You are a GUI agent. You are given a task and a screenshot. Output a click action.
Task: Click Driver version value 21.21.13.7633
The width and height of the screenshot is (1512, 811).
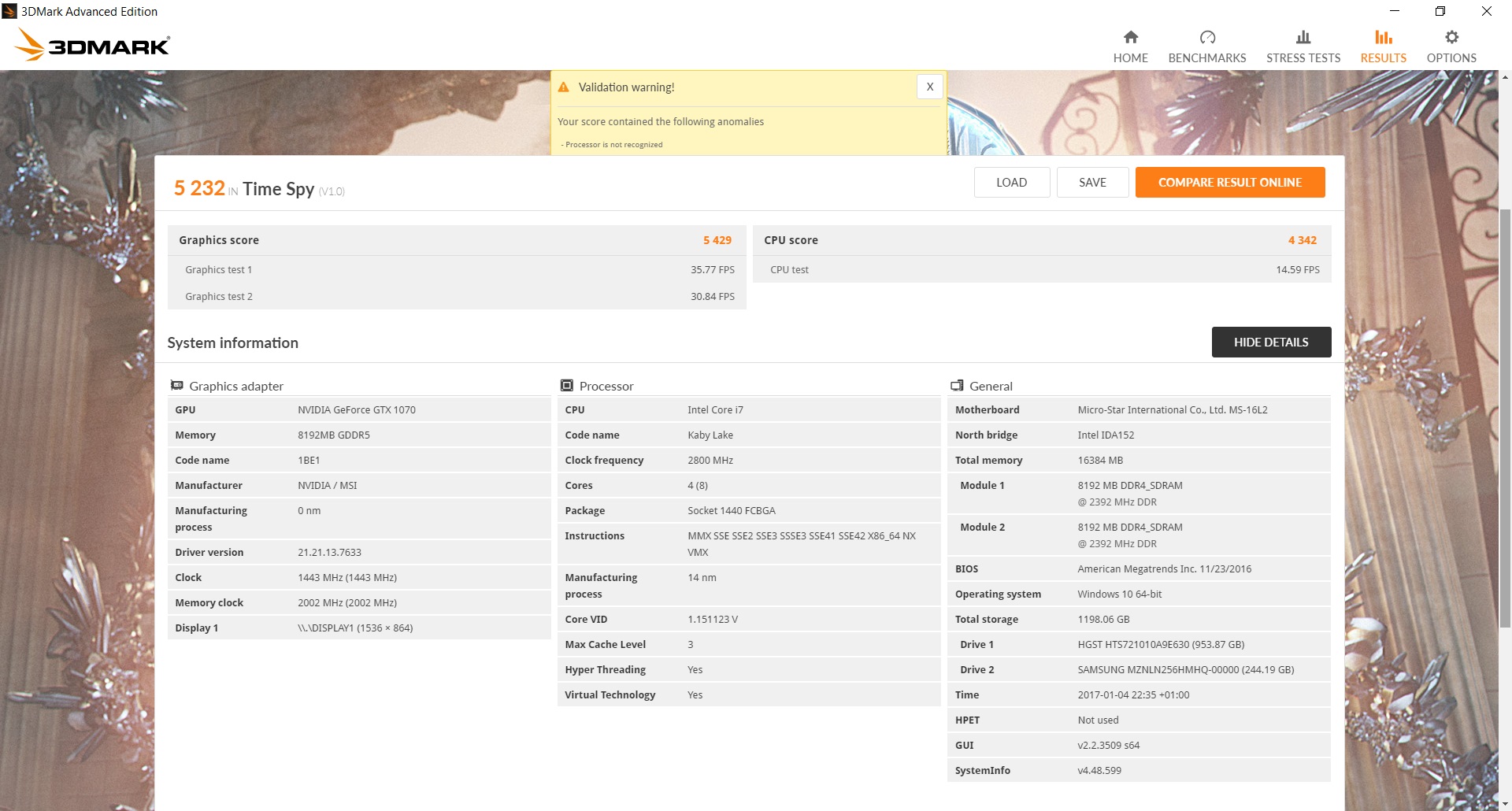[x=329, y=552]
